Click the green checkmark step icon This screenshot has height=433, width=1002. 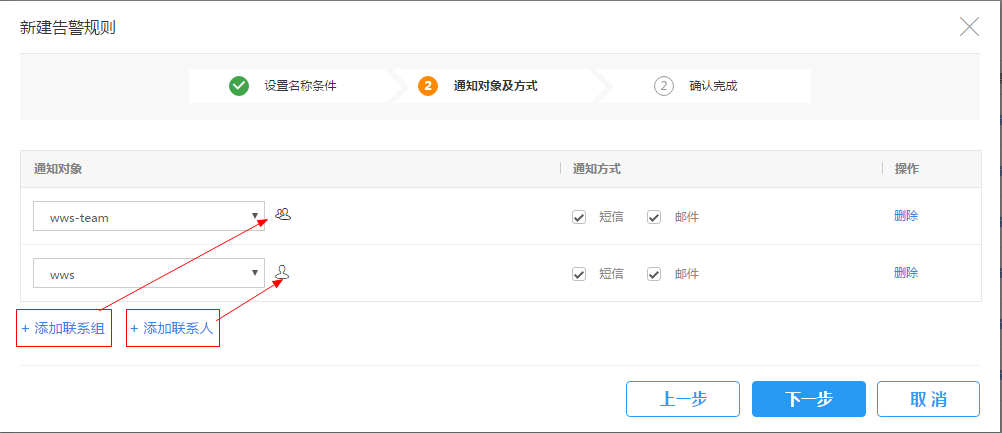coord(238,86)
